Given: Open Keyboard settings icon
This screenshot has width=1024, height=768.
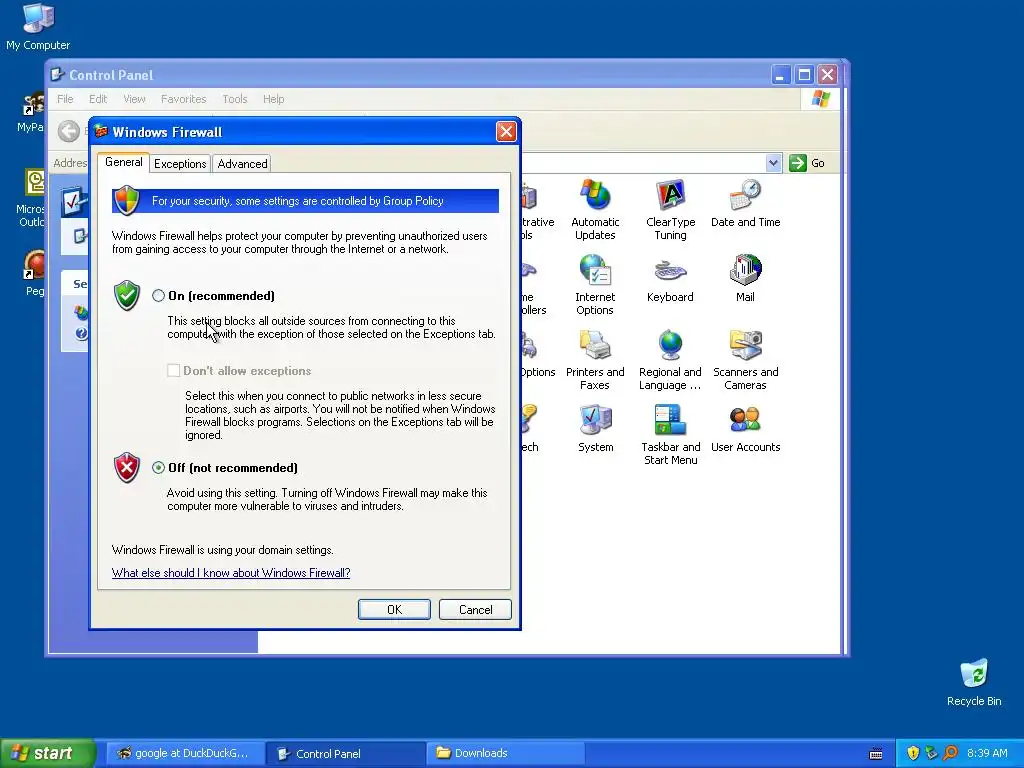Looking at the screenshot, I should click(x=671, y=278).
